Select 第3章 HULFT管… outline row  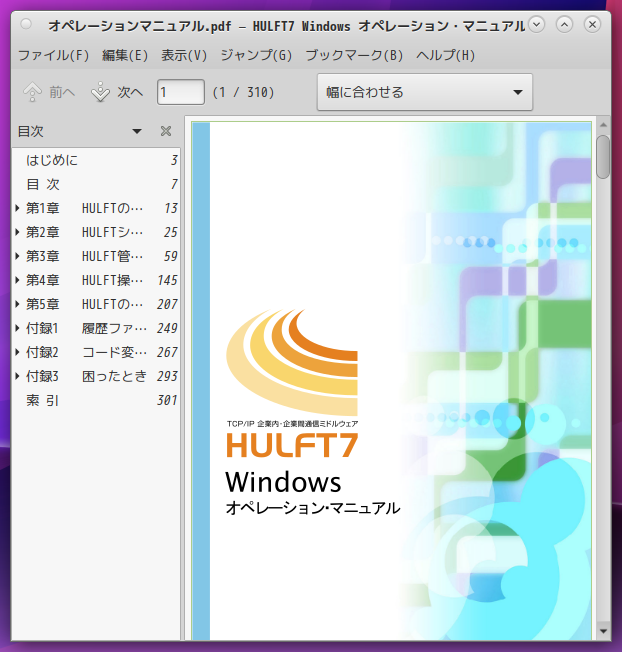[x=96, y=256]
